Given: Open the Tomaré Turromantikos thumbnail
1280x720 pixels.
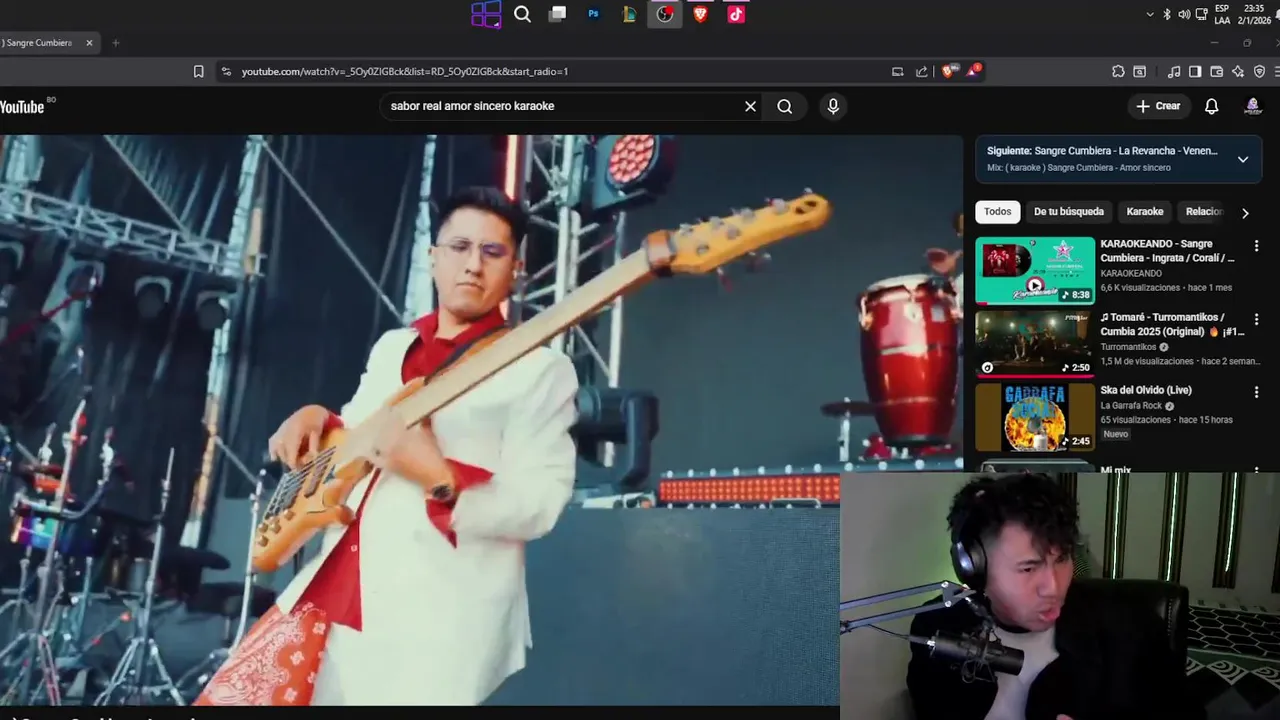Looking at the screenshot, I should point(1035,344).
